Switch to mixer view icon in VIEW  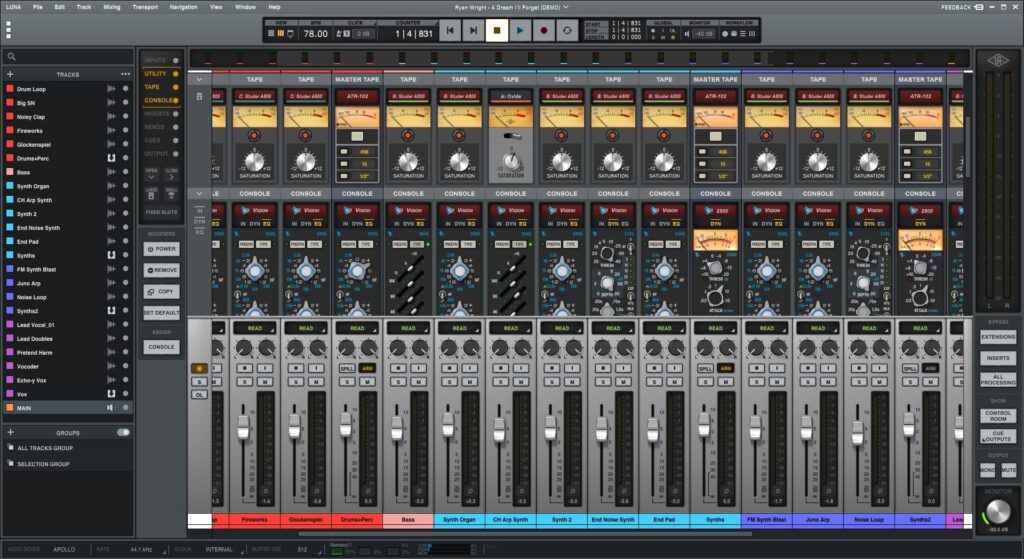tap(281, 33)
